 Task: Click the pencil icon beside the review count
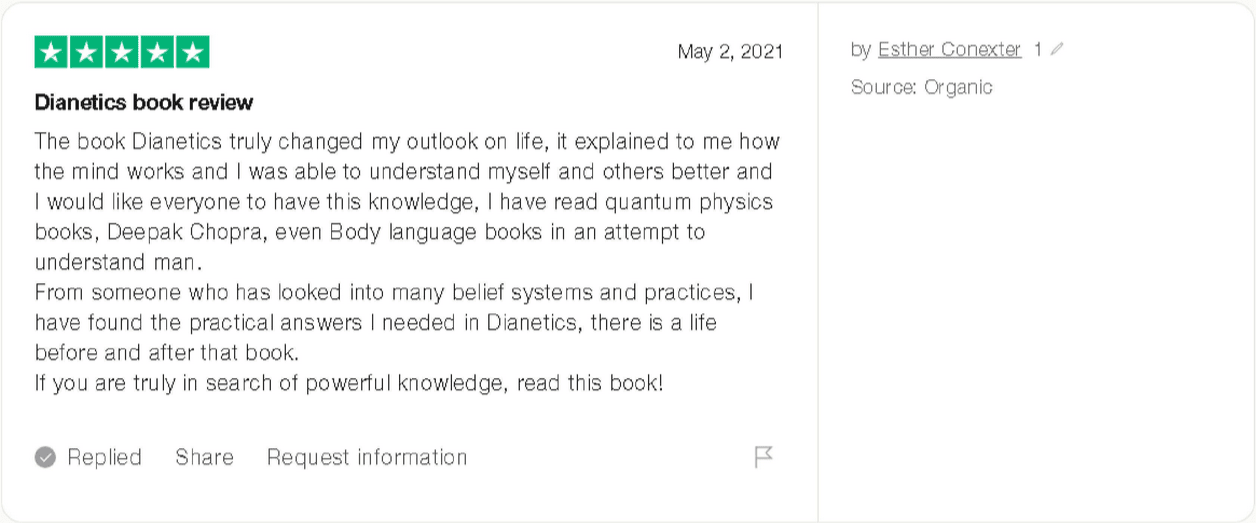[1057, 49]
